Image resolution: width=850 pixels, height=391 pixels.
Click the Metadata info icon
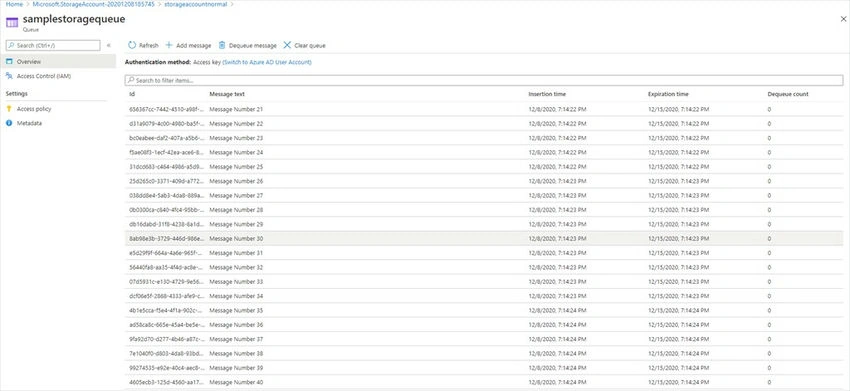pyautogui.click(x=9, y=123)
